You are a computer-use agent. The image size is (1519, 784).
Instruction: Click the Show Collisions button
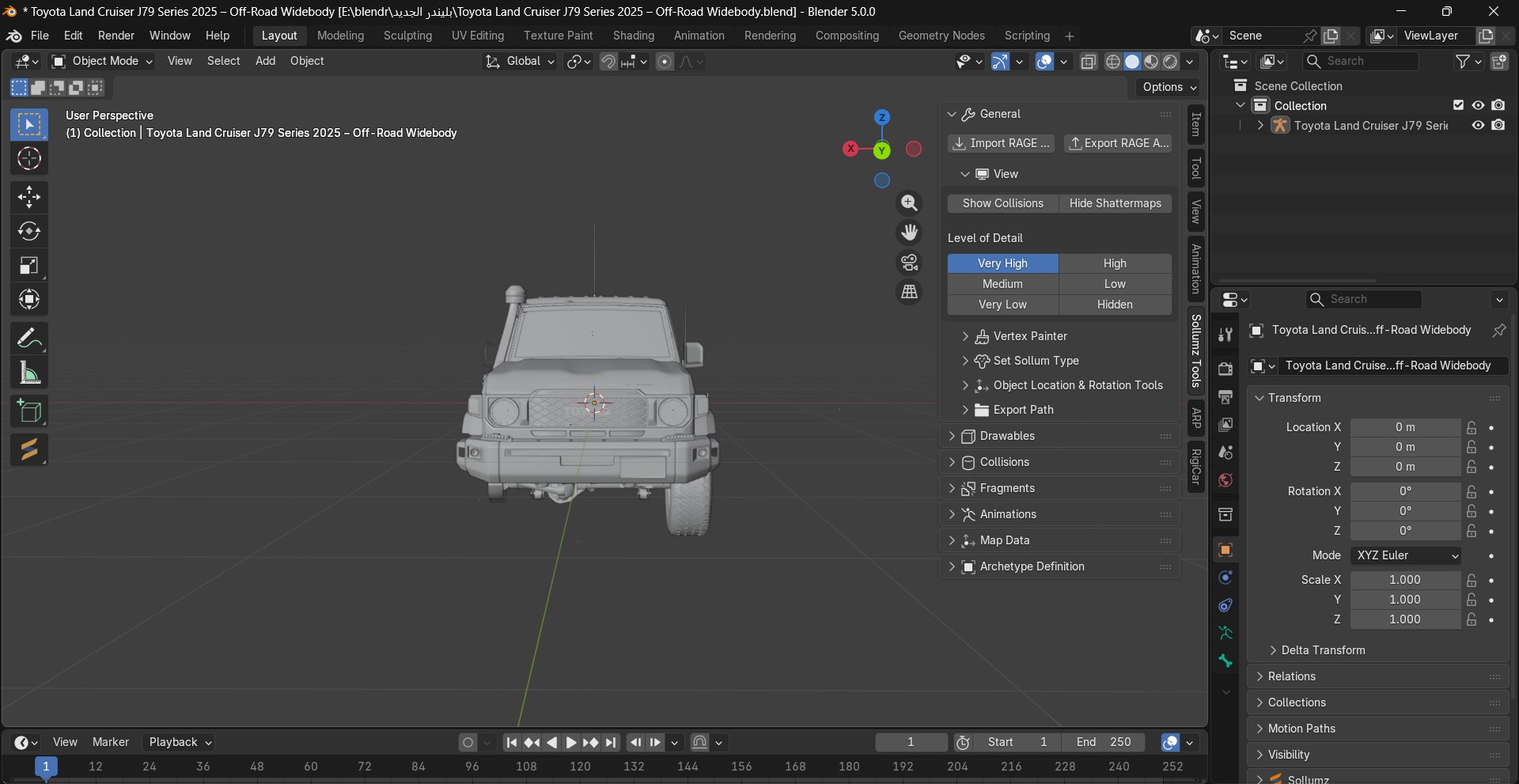click(x=1003, y=203)
